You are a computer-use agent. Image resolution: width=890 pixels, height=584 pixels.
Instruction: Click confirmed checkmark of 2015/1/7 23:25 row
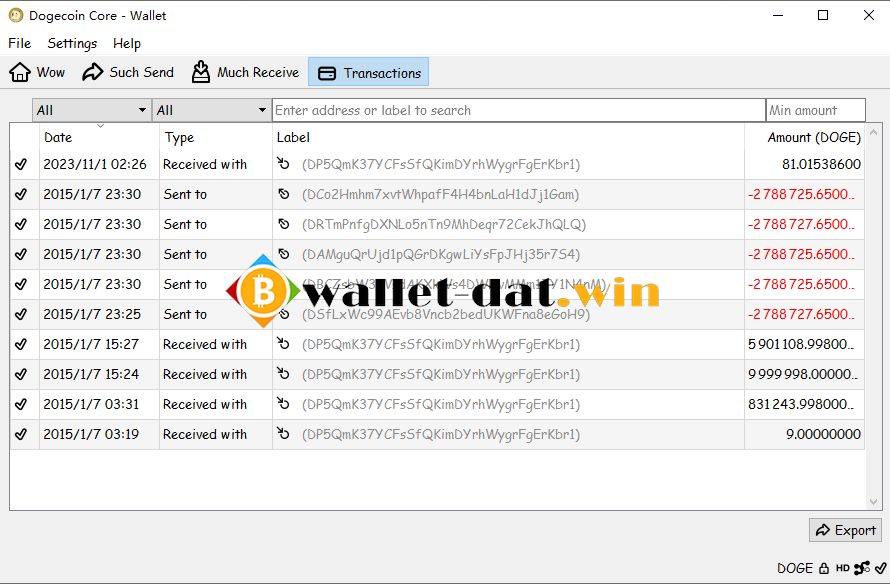21,314
